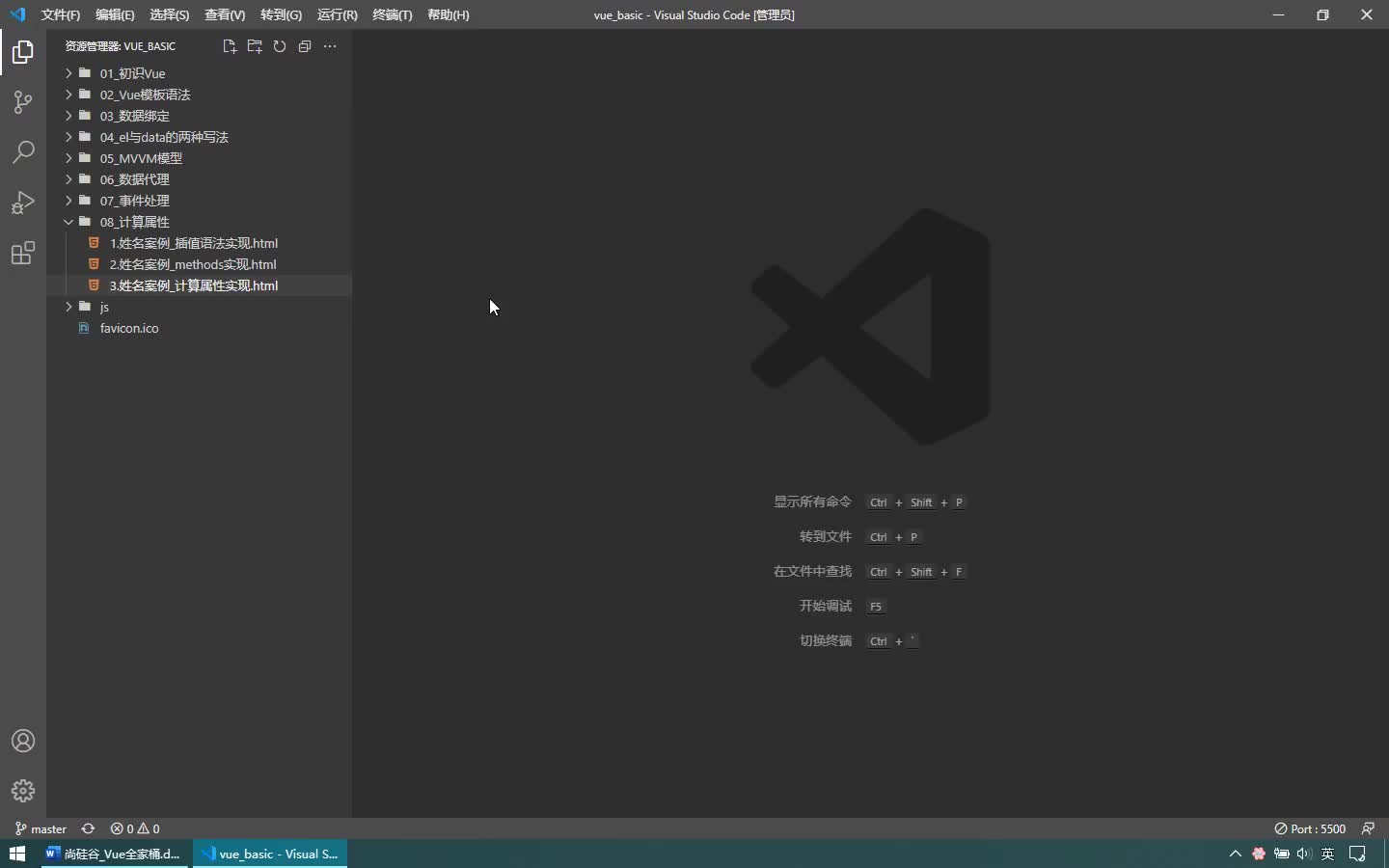This screenshot has height=868, width=1389.
Task: Click the battery icon in system tray
Action: [1282, 854]
